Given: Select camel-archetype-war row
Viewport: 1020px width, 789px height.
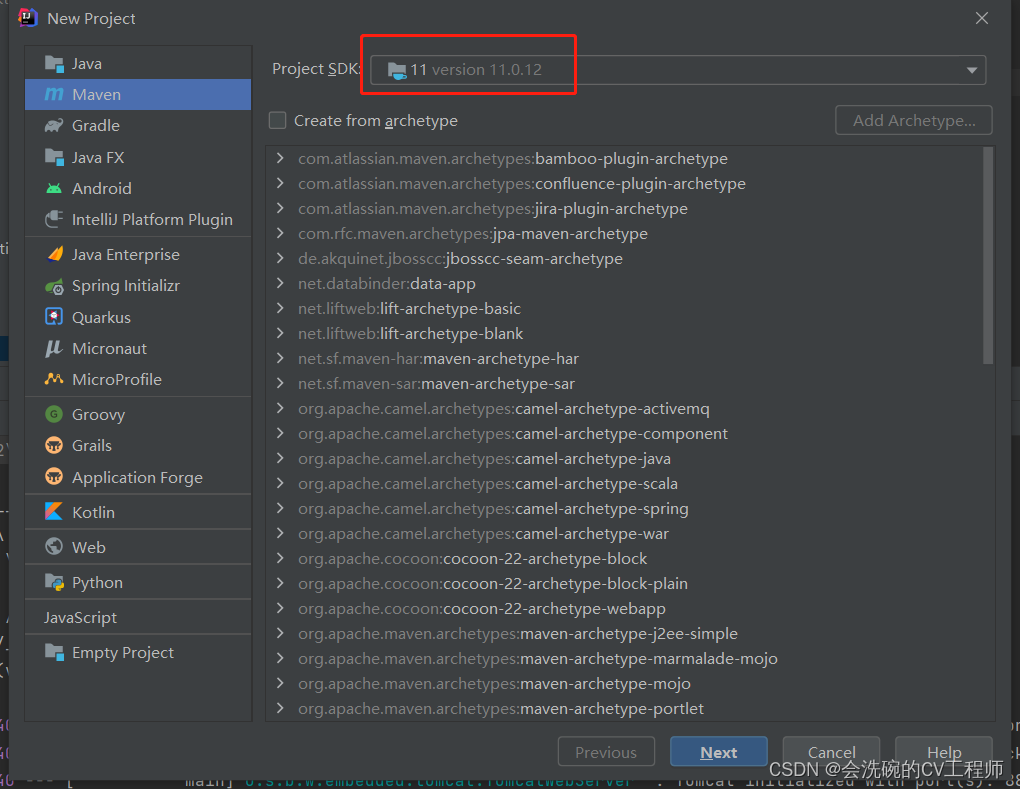Looking at the screenshot, I should [x=624, y=533].
